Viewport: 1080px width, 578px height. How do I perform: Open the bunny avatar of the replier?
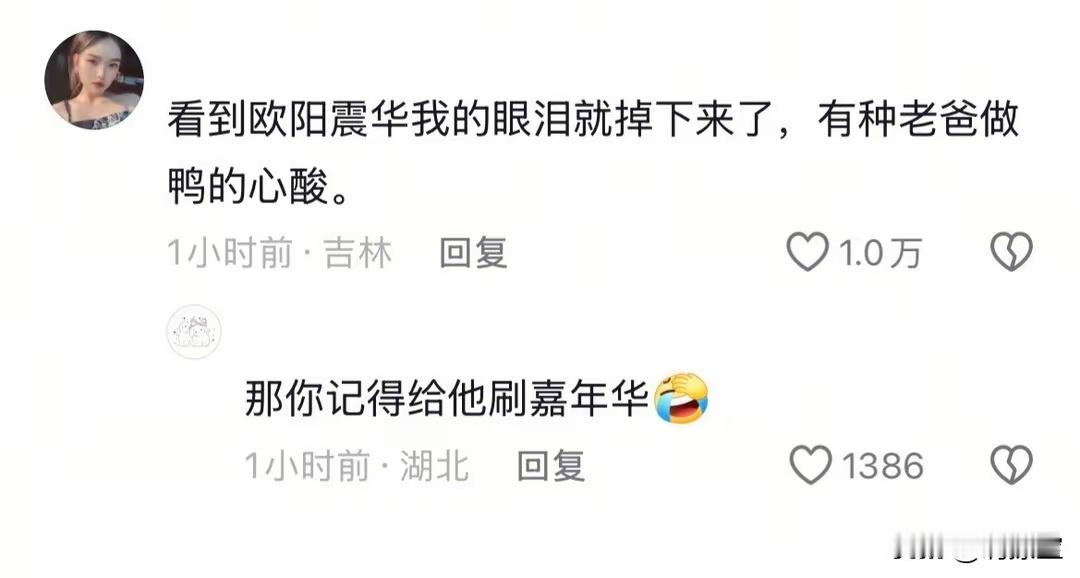pos(194,331)
